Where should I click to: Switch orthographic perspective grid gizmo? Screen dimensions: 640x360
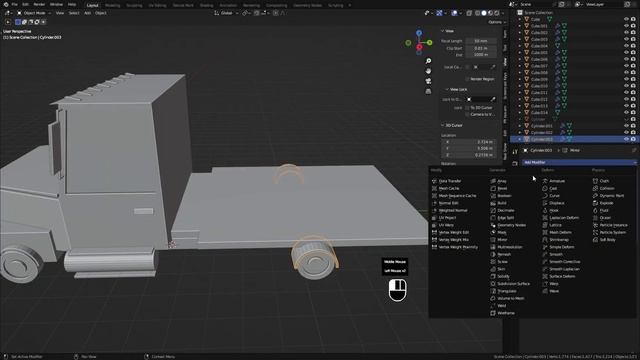click(x=428, y=91)
